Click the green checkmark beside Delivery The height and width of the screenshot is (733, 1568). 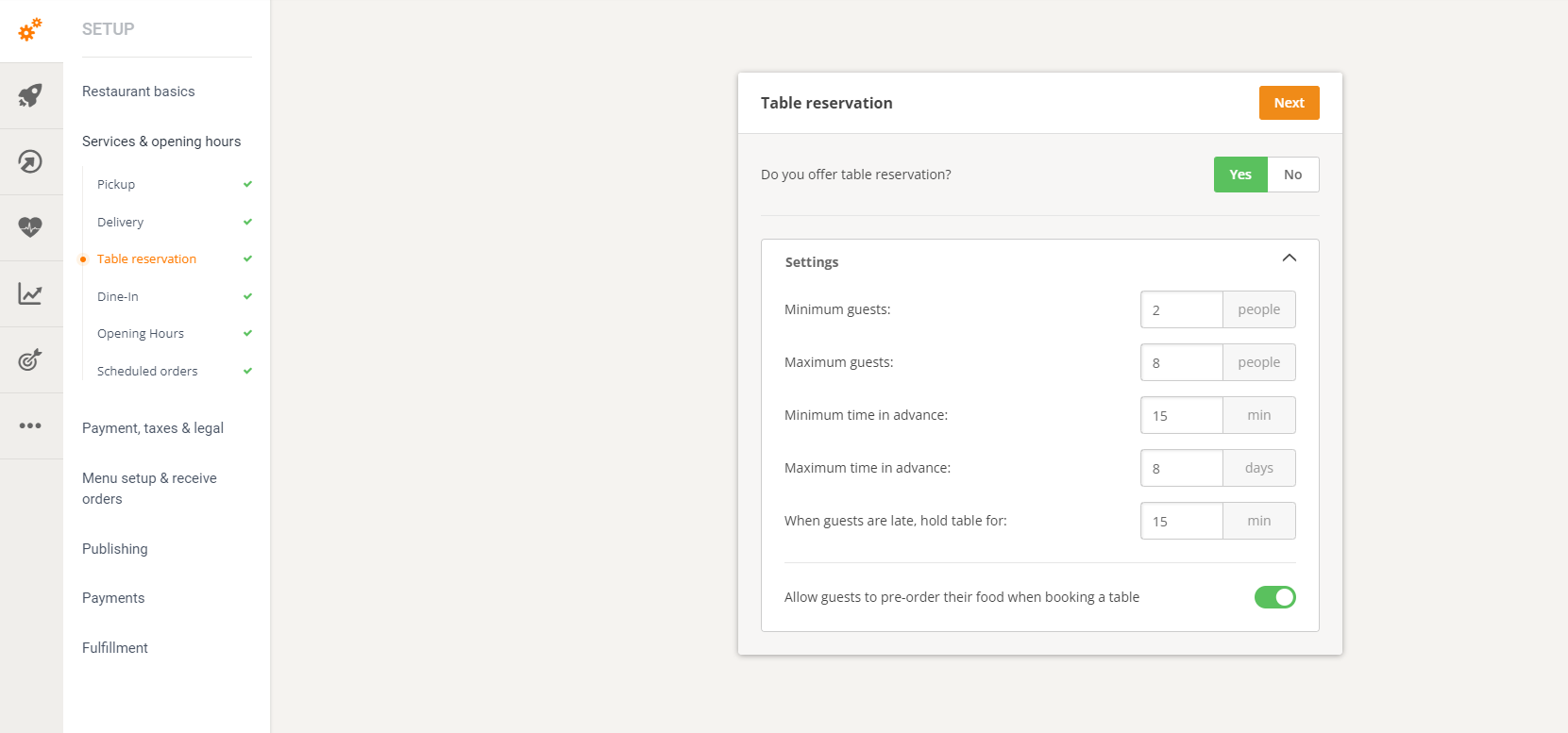(x=247, y=222)
